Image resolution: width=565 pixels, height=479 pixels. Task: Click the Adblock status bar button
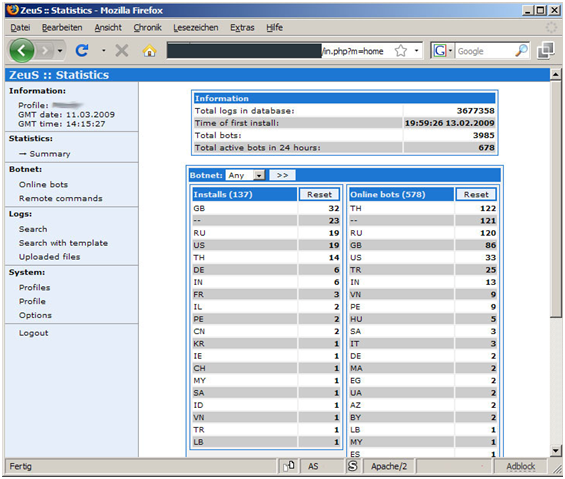520,466
